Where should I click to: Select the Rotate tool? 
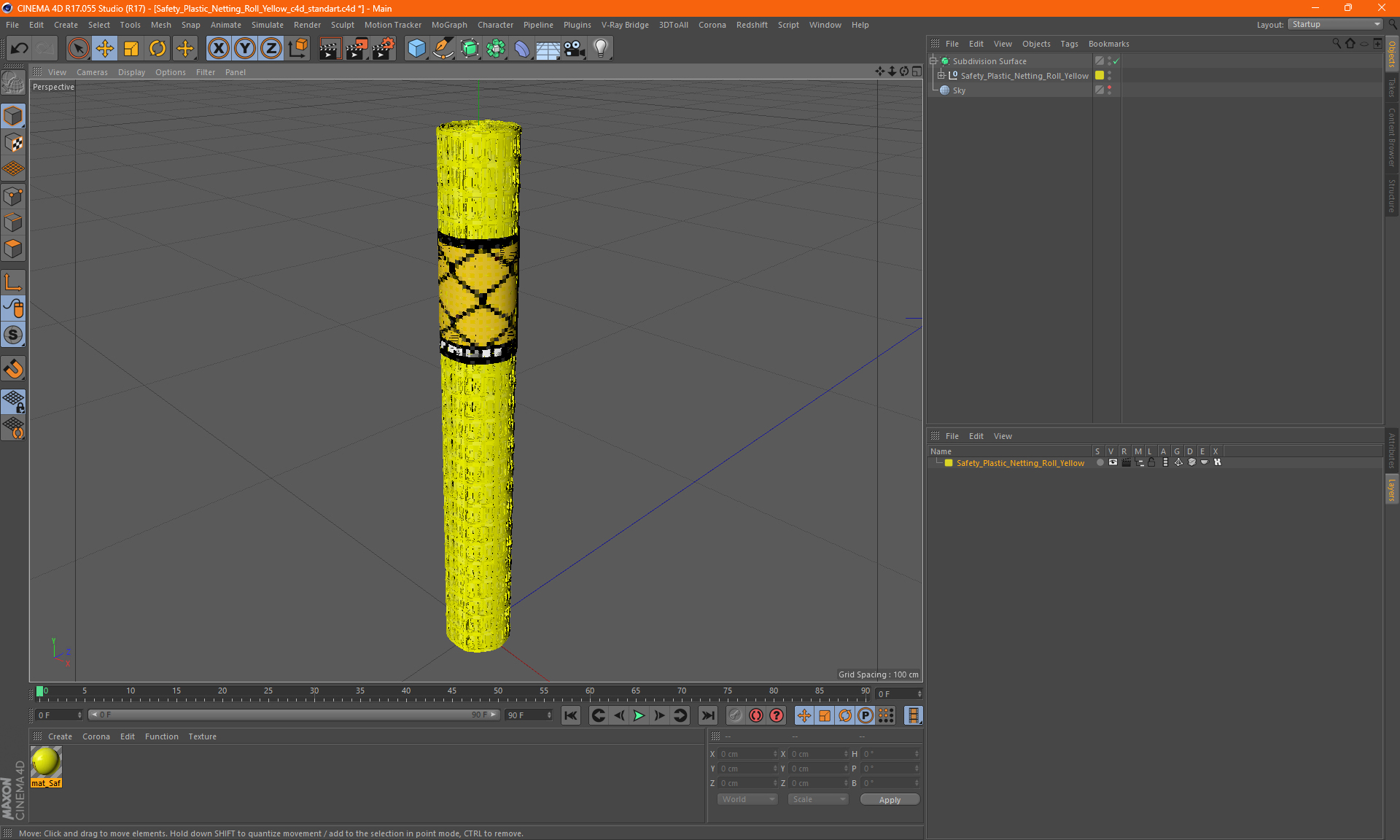click(157, 49)
